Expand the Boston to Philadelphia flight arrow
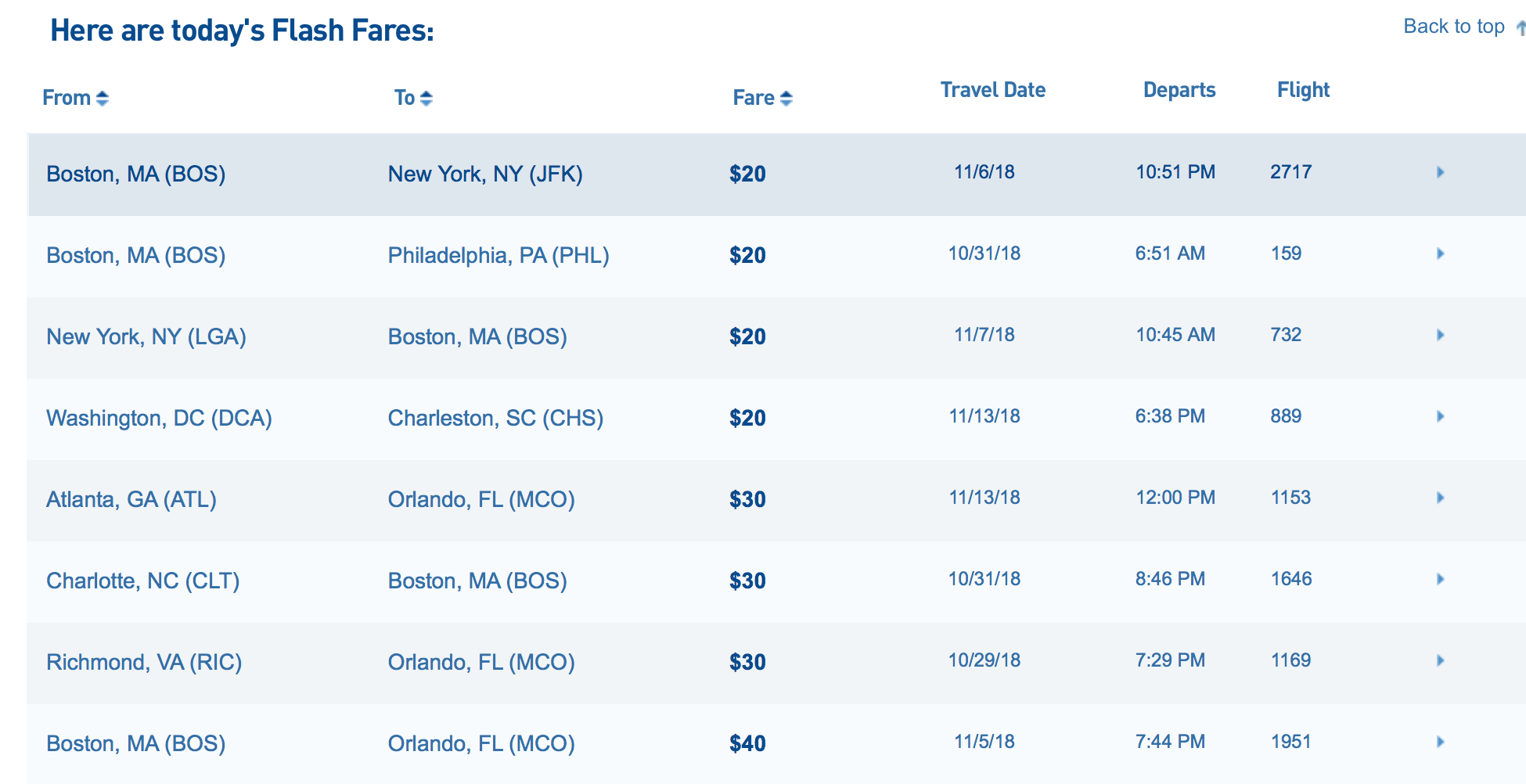This screenshot has height=784, width=1526. pyautogui.click(x=1440, y=254)
